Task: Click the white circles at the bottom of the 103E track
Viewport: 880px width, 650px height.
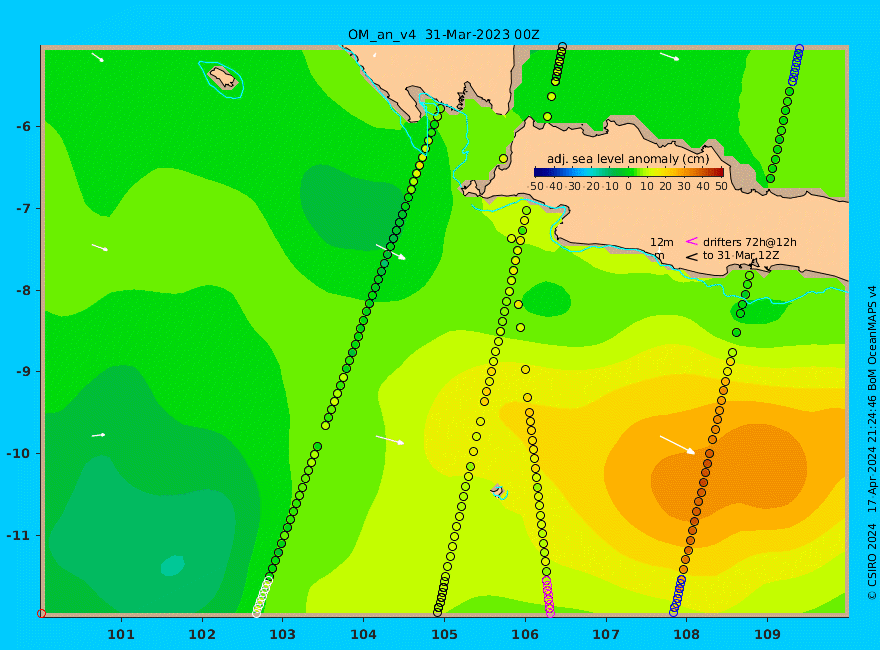Action: coord(262,597)
